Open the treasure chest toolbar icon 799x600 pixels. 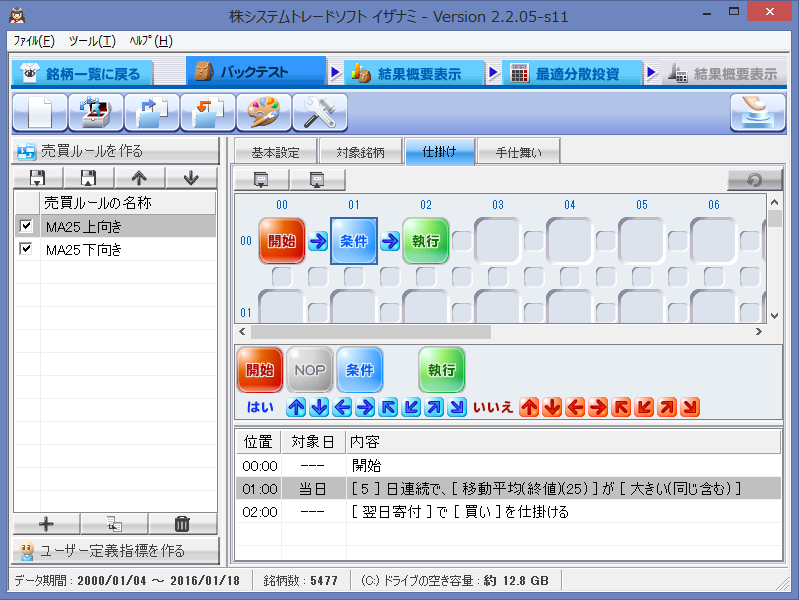pos(96,112)
